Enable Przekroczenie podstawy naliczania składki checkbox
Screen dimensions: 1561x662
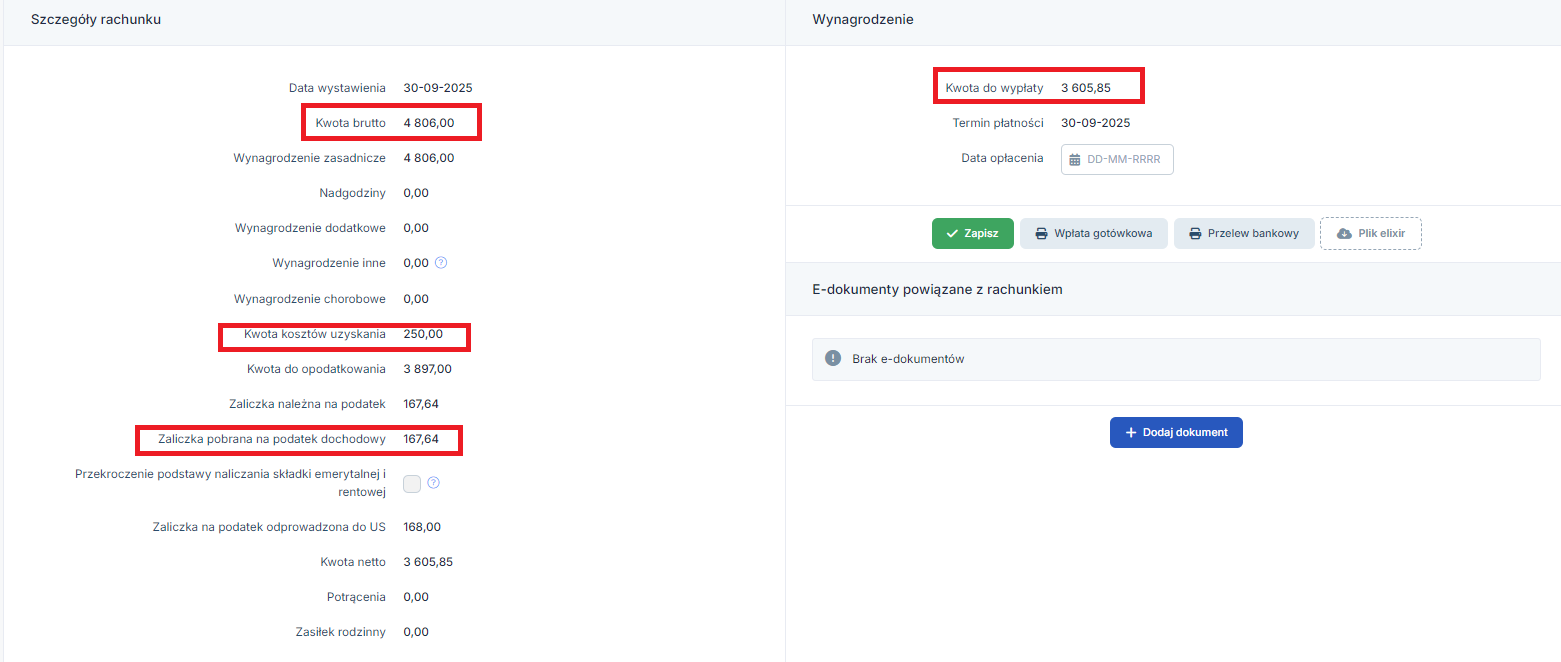[412, 484]
